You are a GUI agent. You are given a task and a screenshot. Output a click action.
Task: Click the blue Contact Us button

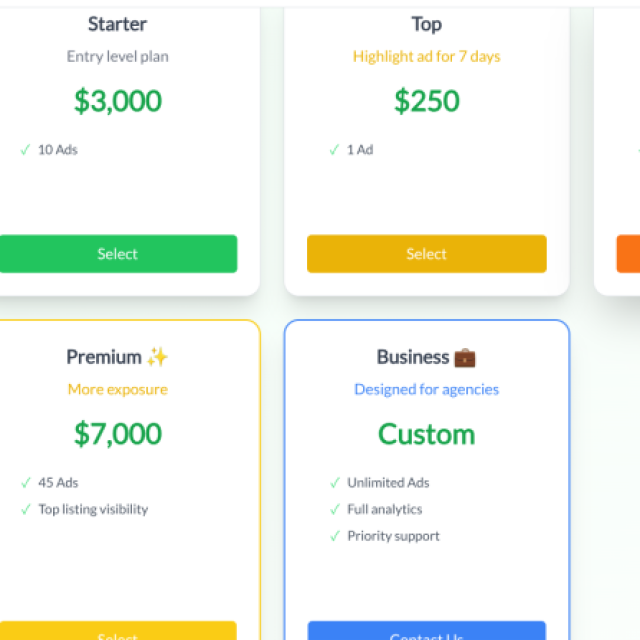click(x=427, y=630)
